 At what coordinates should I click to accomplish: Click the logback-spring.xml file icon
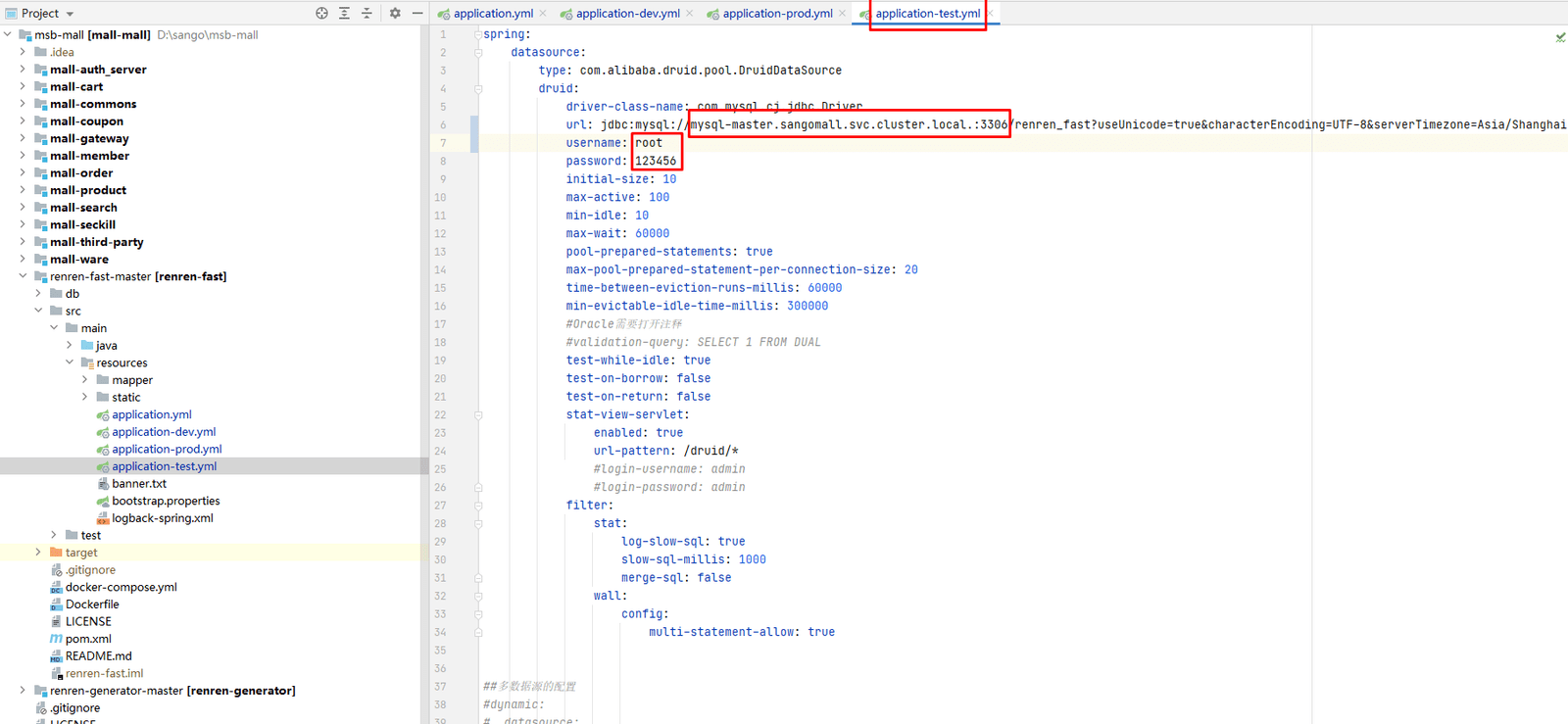pos(103,518)
